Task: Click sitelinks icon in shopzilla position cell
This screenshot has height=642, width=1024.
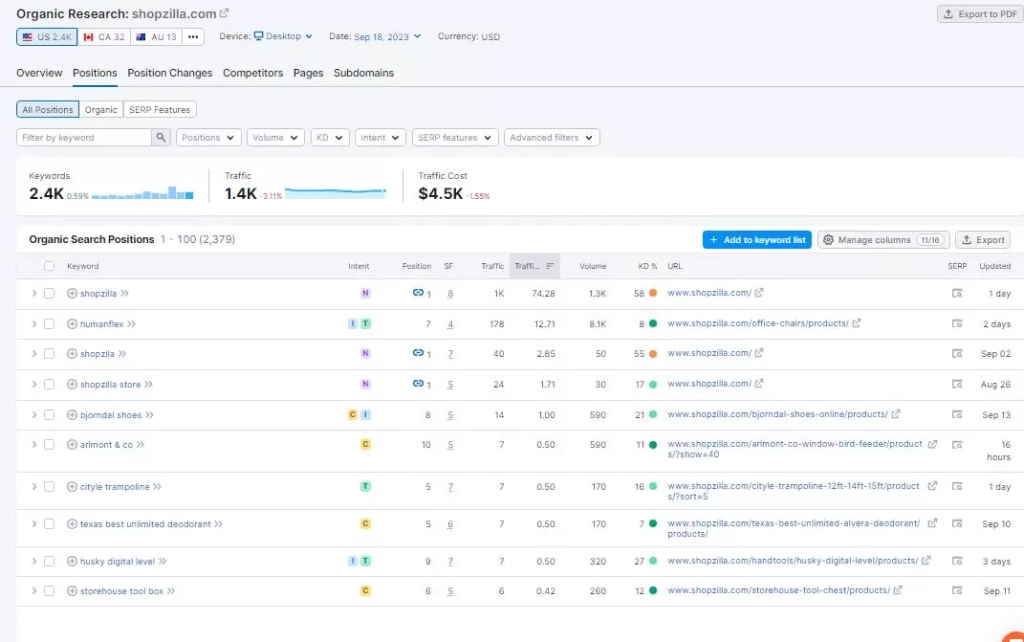Action: point(418,293)
